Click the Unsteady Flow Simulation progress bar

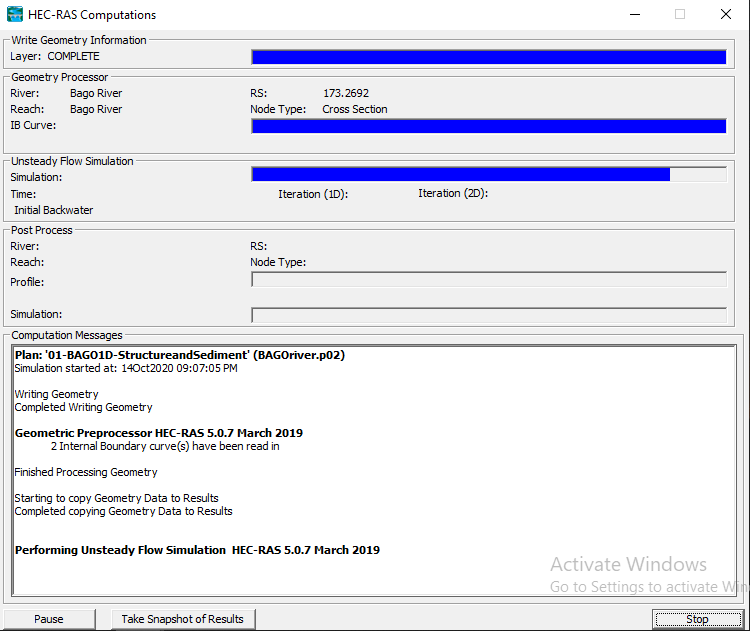(489, 175)
